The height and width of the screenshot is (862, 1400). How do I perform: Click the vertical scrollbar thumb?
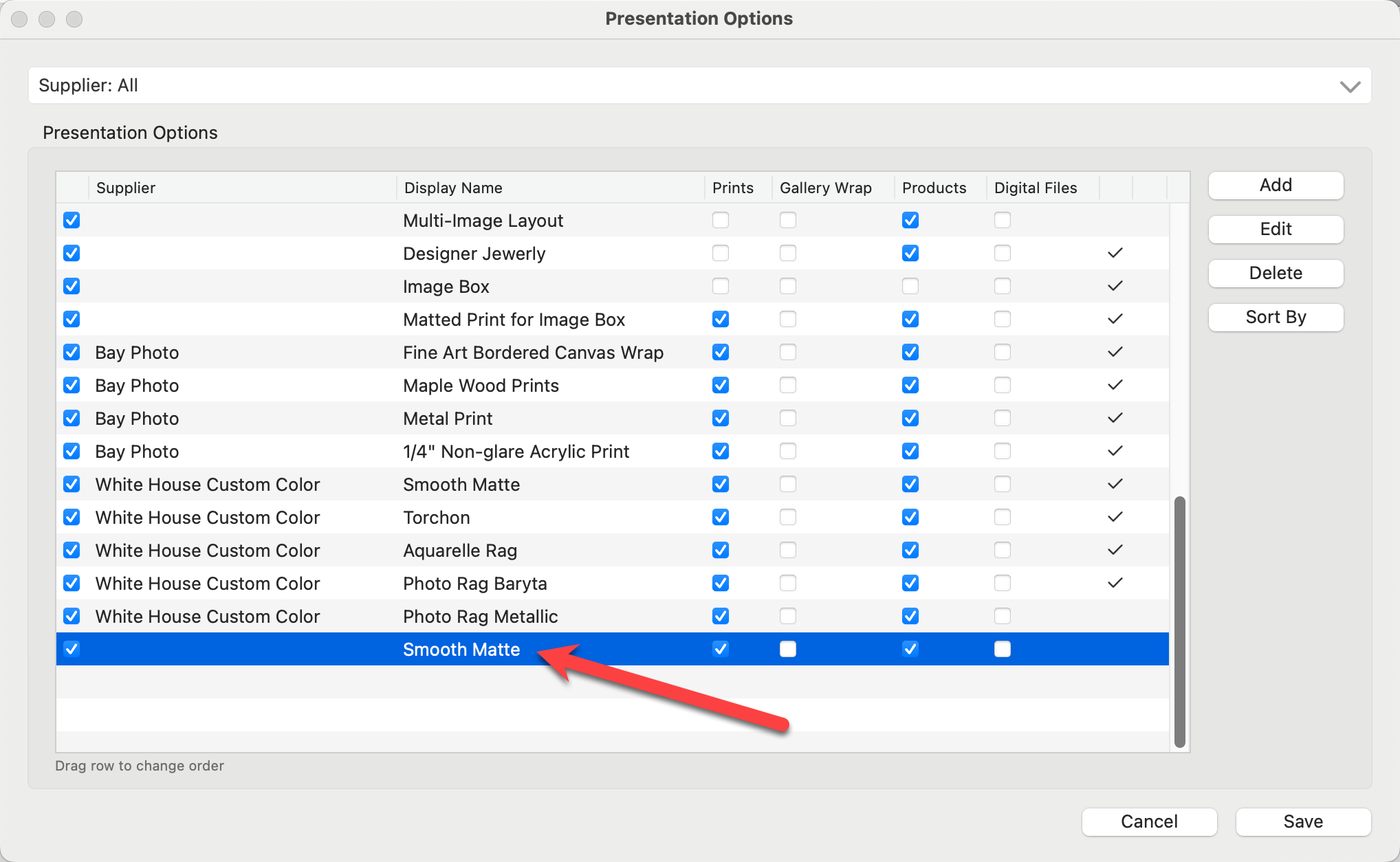tap(1180, 621)
